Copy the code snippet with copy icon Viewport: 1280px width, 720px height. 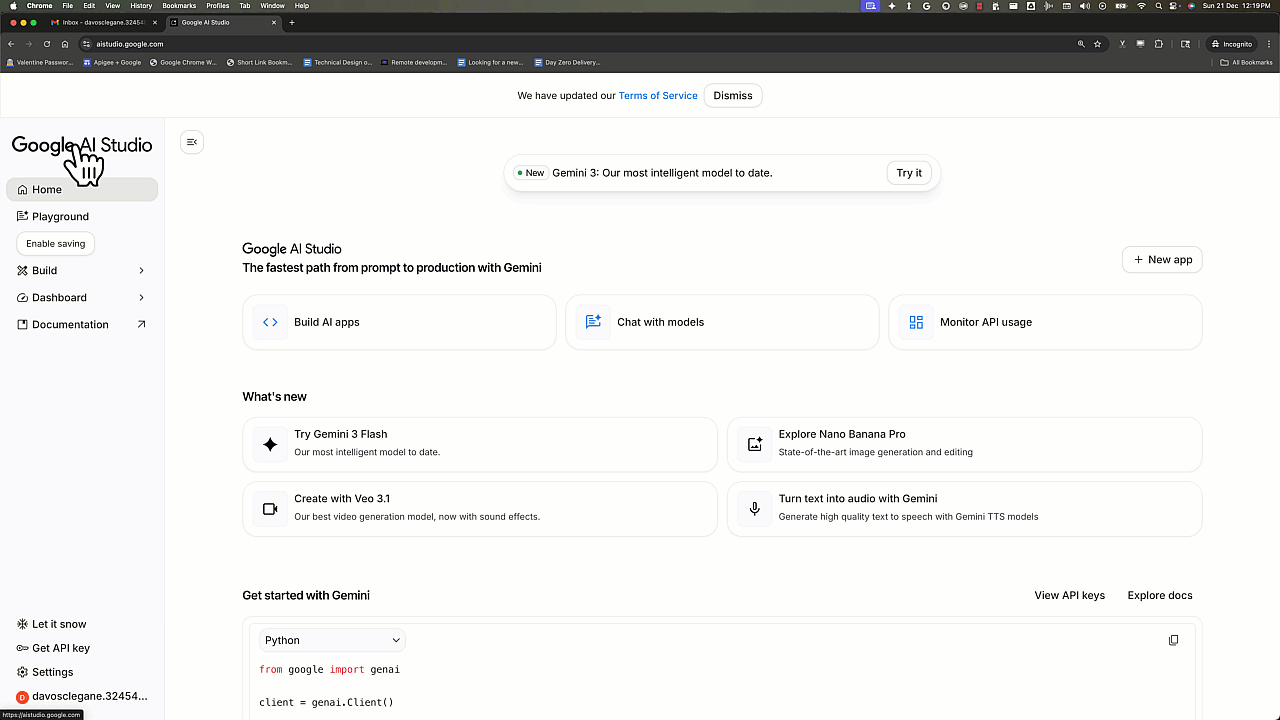click(x=1173, y=640)
